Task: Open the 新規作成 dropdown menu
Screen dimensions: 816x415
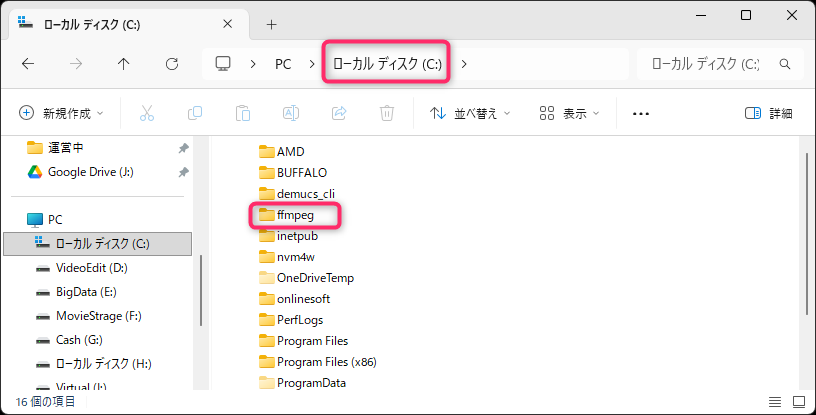Action: click(x=62, y=113)
